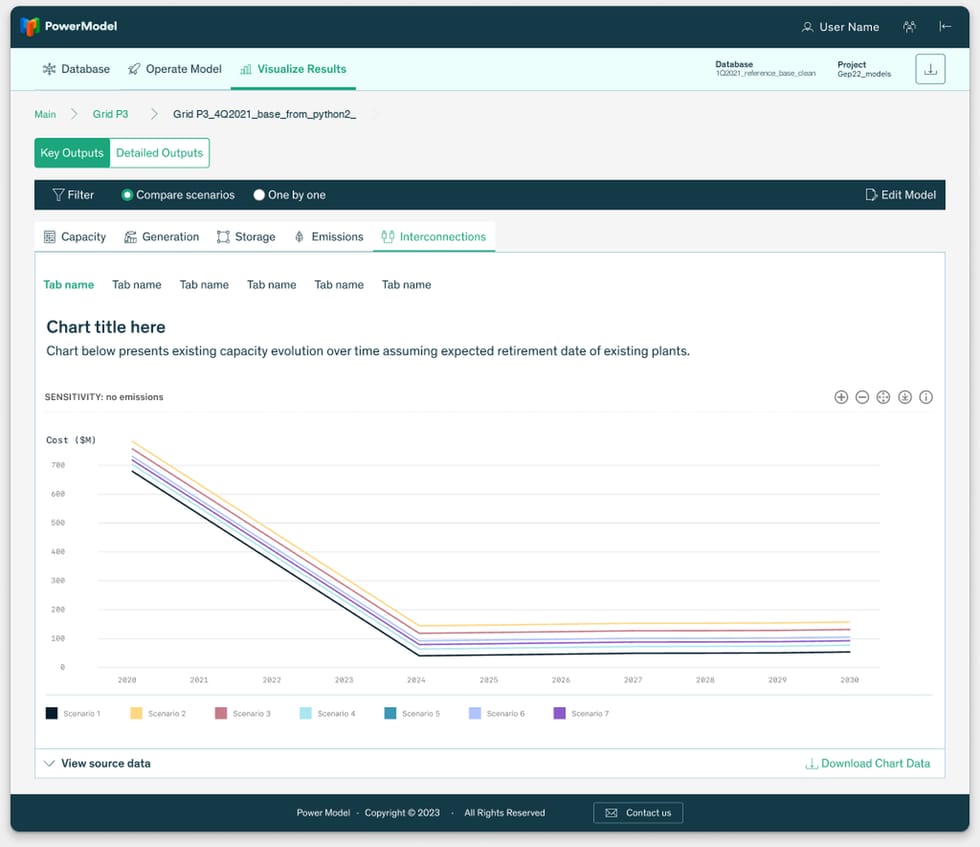Switch to the Operate Model tab
The width and height of the screenshot is (980, 847).
pos(175,69)
